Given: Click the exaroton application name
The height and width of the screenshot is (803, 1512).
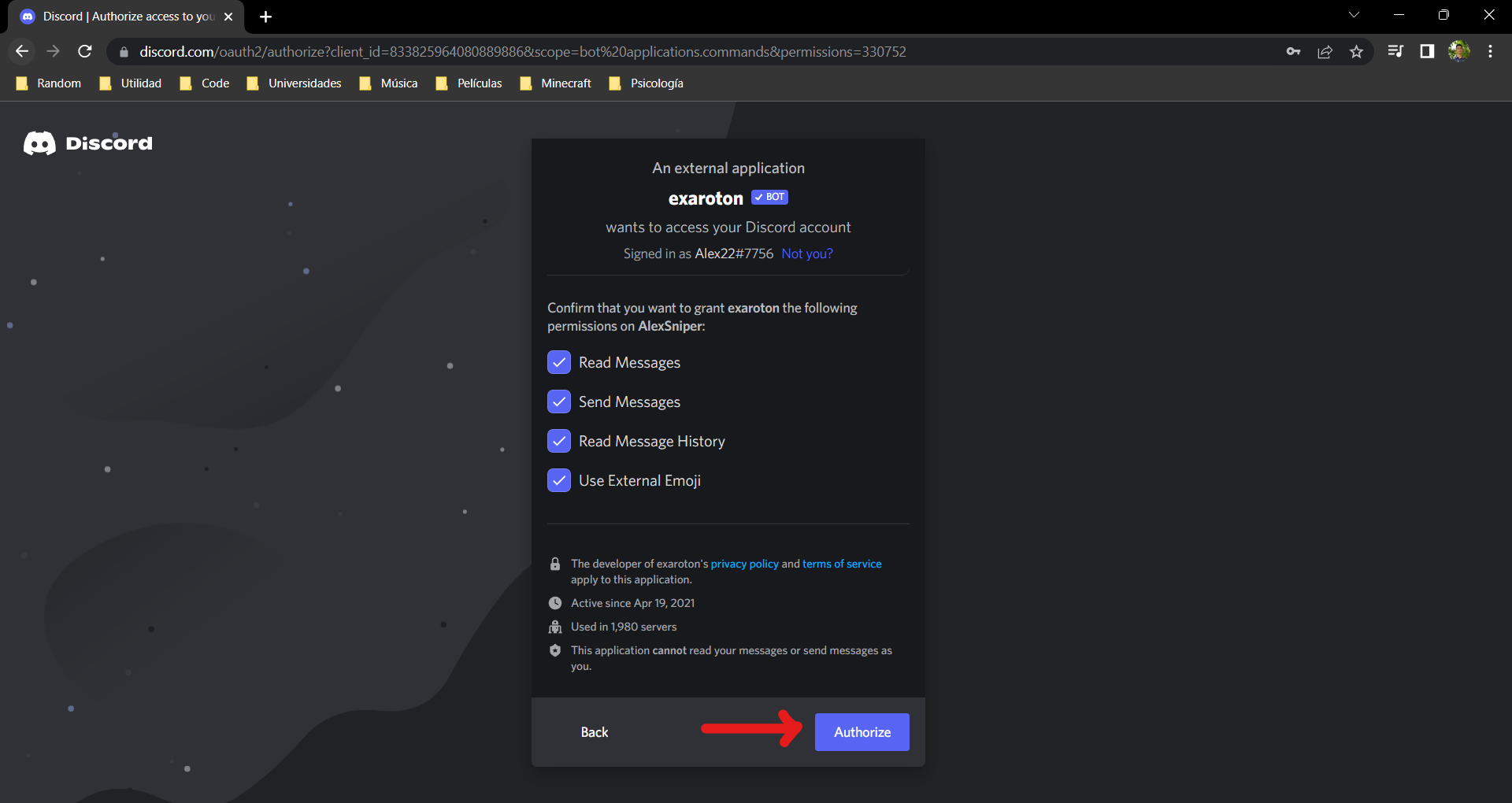Looking at the screenshot, I should (706, 198).
